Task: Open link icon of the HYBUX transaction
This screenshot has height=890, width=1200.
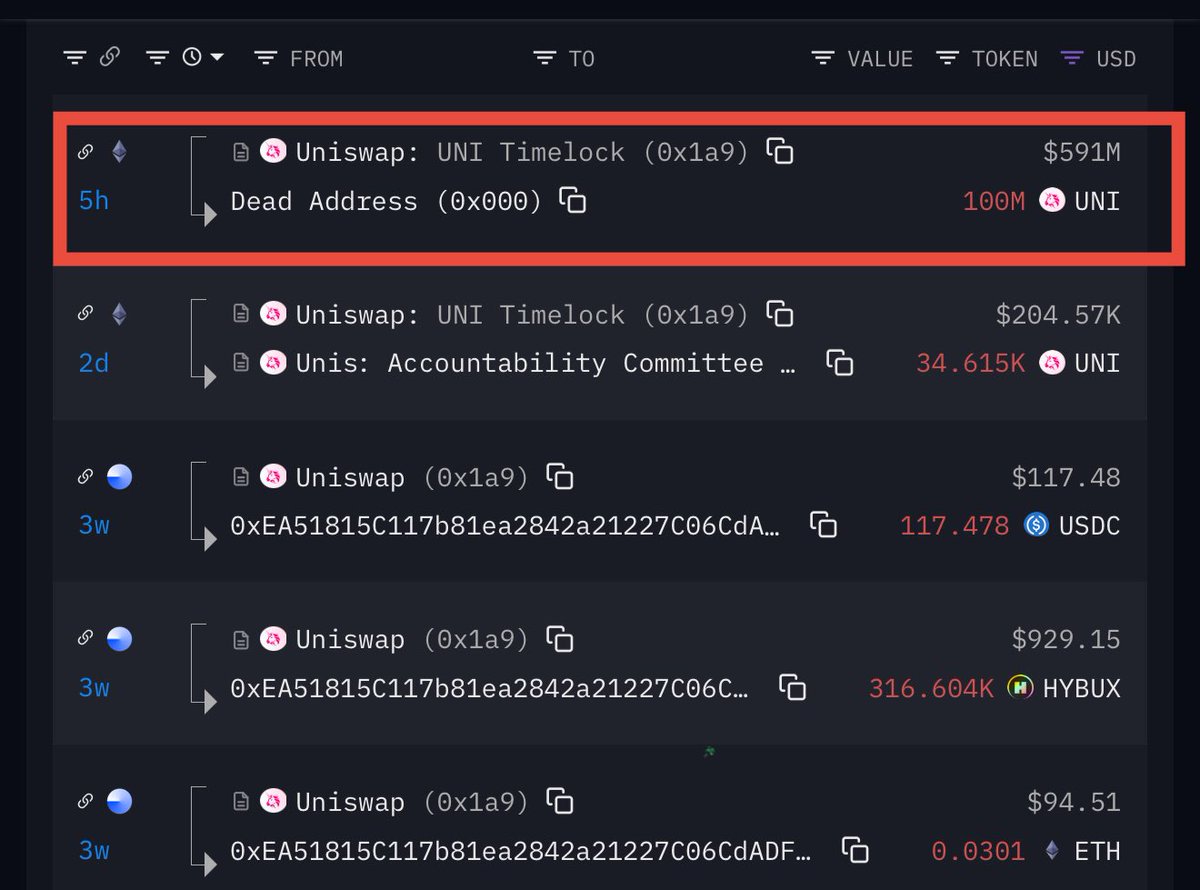Action: click(86, 639)
